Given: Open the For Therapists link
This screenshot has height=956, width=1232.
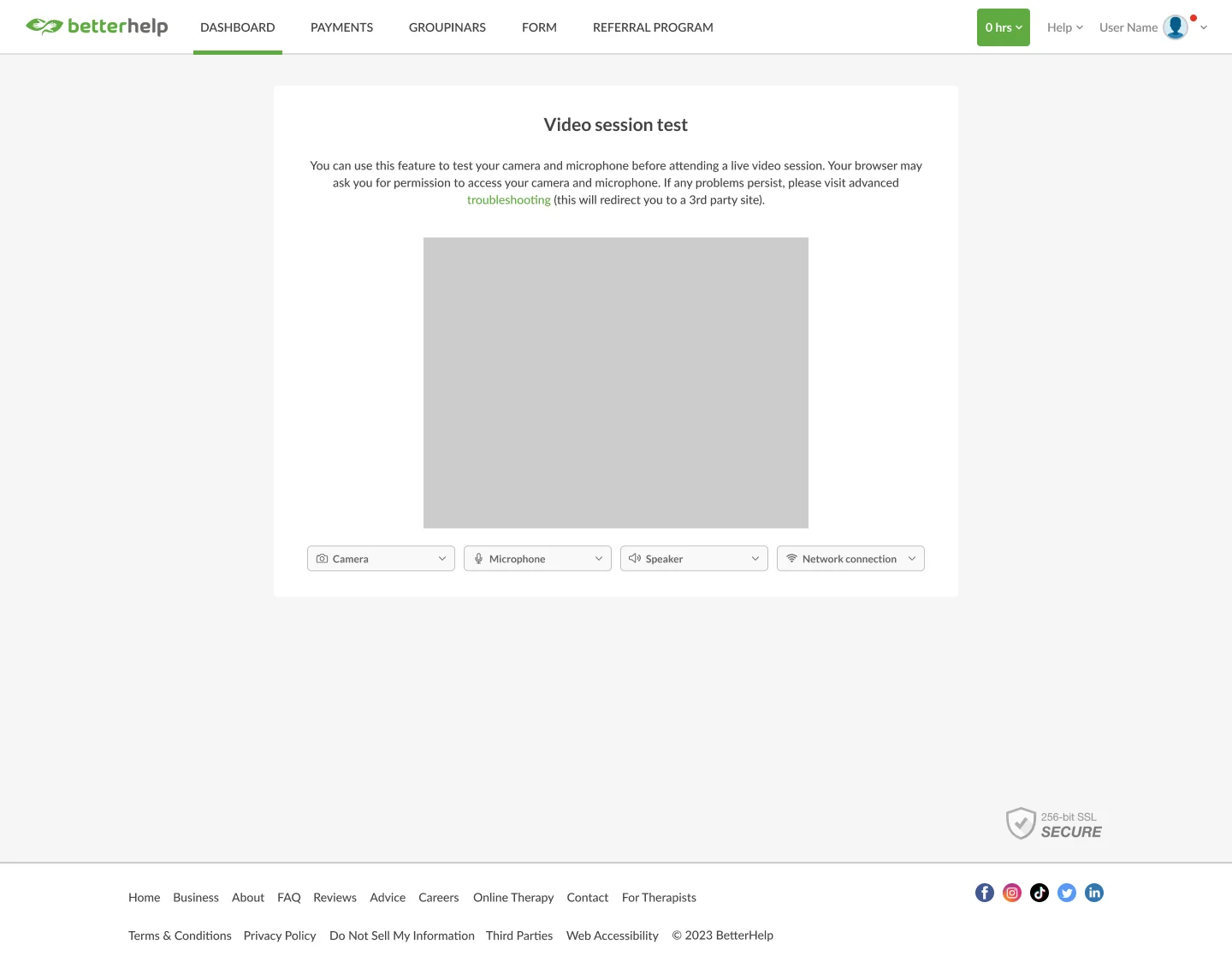Looking at the screenshot, I should coord(659,898).
